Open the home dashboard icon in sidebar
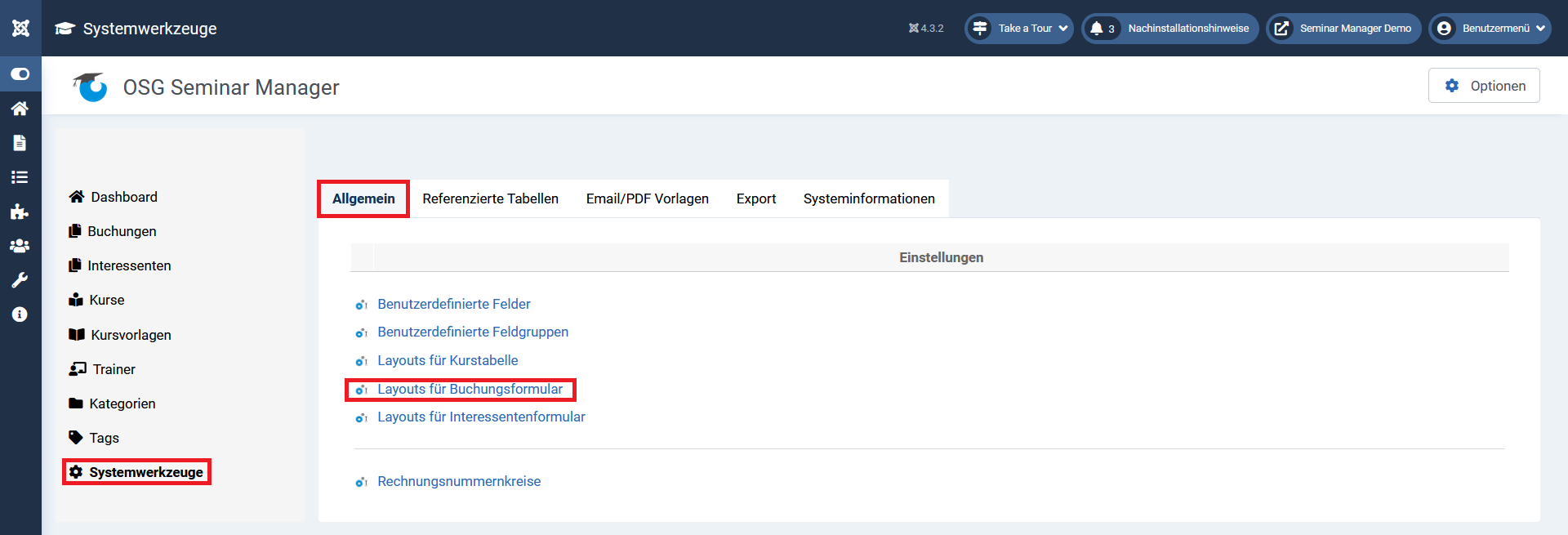The width and height of the screenshot is (1568, 535). (20, 109)
